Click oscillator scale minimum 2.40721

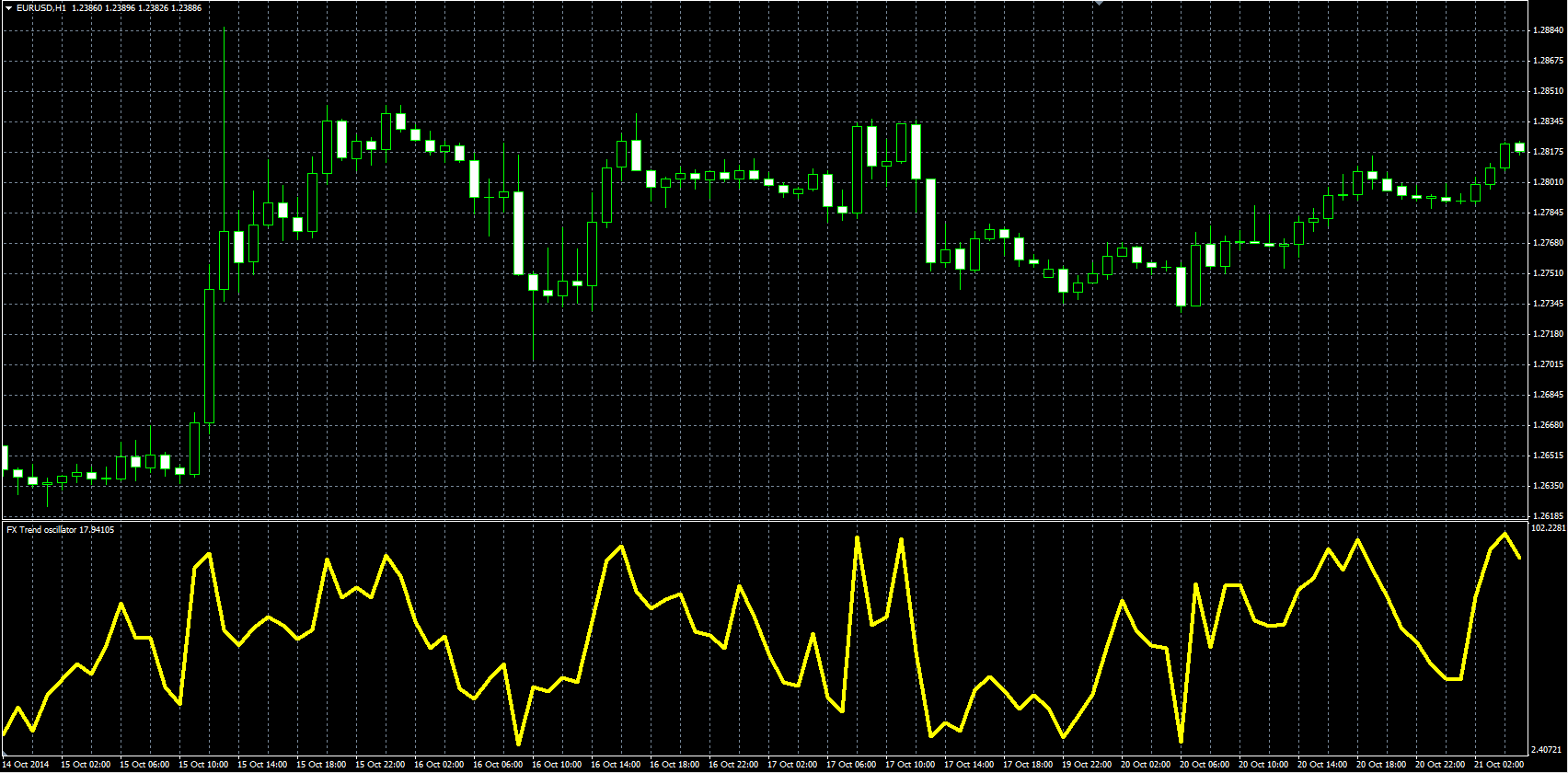tap(1548, 749)
